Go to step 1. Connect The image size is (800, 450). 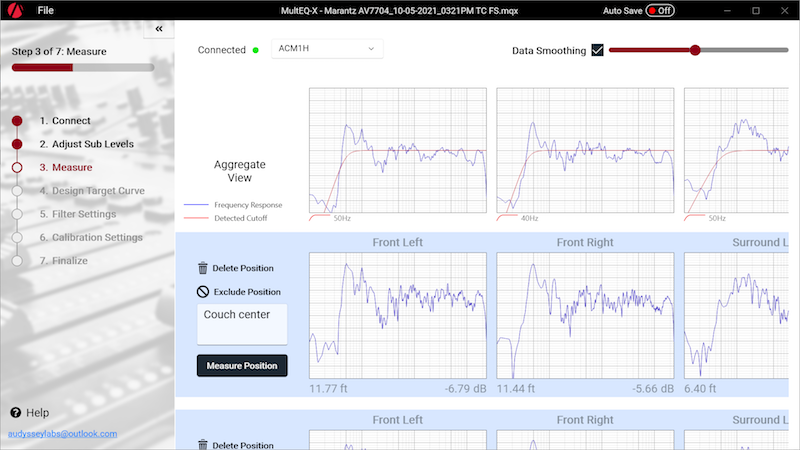click(x=65, y=120)
